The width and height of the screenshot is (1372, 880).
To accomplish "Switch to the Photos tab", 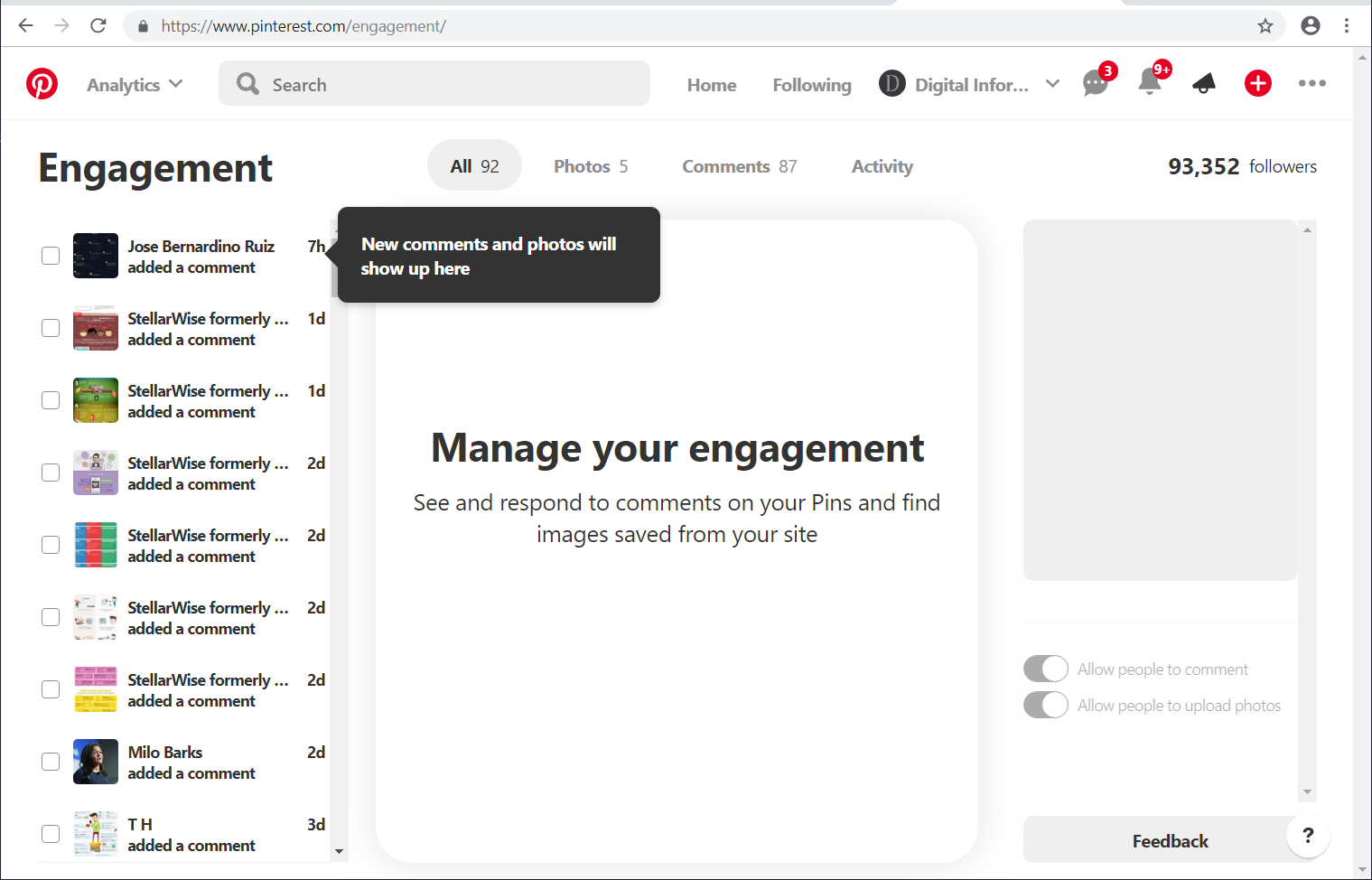I will coord(590,165).
